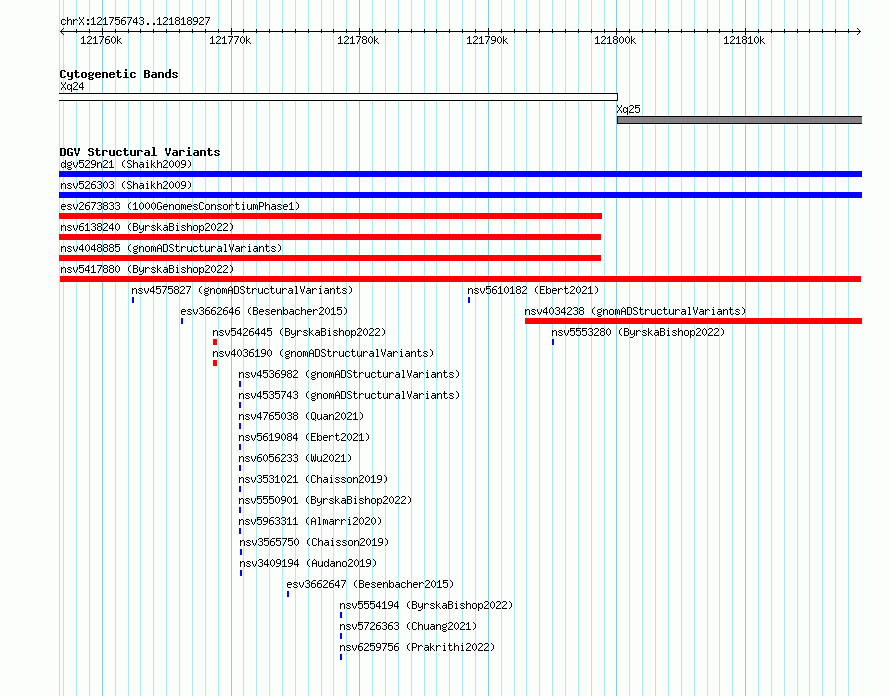Click the red bar under nsv4034238
Image resolution: width=890 pixels, height=696 pixels.
694,321
